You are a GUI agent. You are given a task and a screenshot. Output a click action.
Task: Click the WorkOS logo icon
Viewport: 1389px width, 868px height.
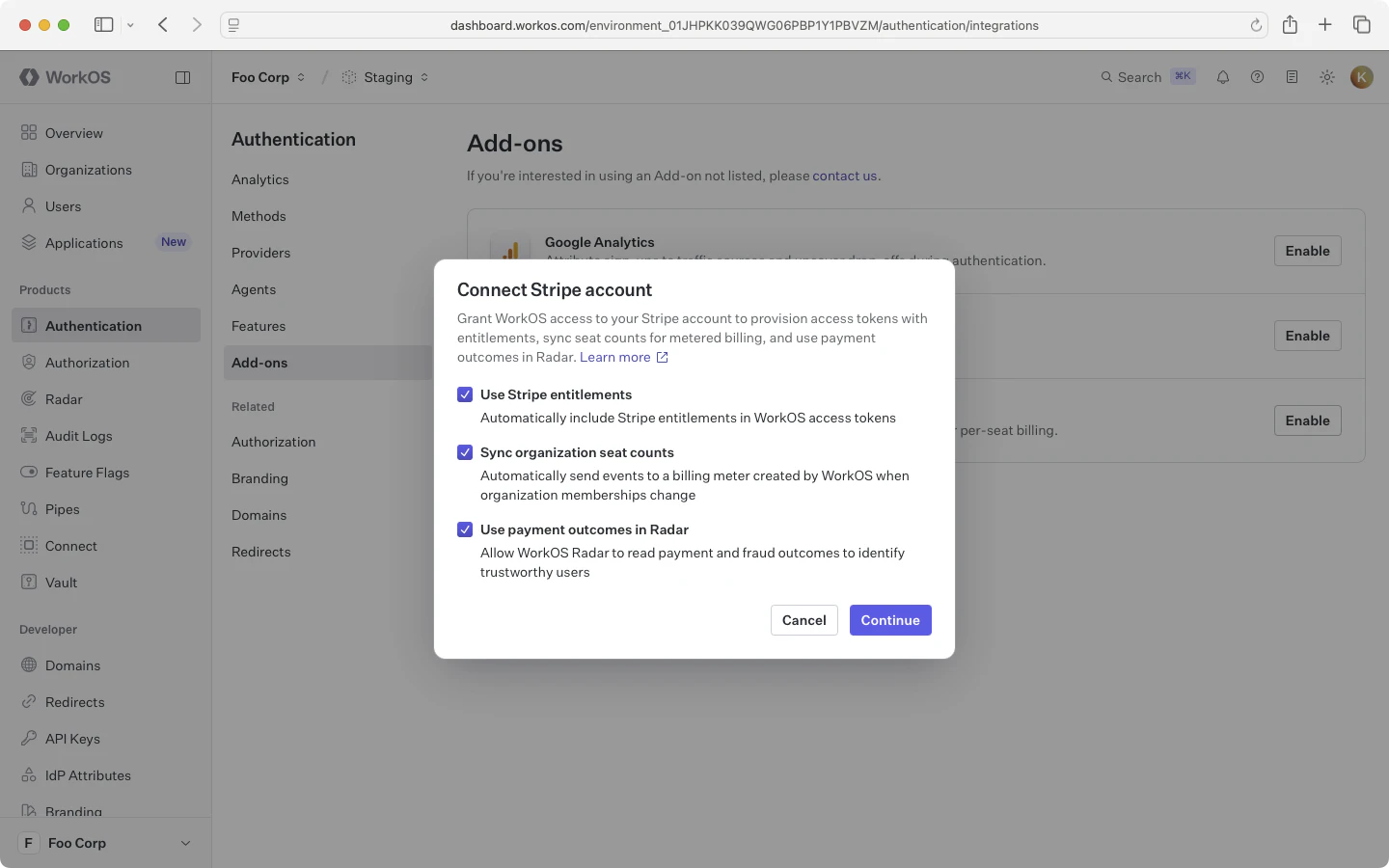pyautogui.click(x=29, y=77)
